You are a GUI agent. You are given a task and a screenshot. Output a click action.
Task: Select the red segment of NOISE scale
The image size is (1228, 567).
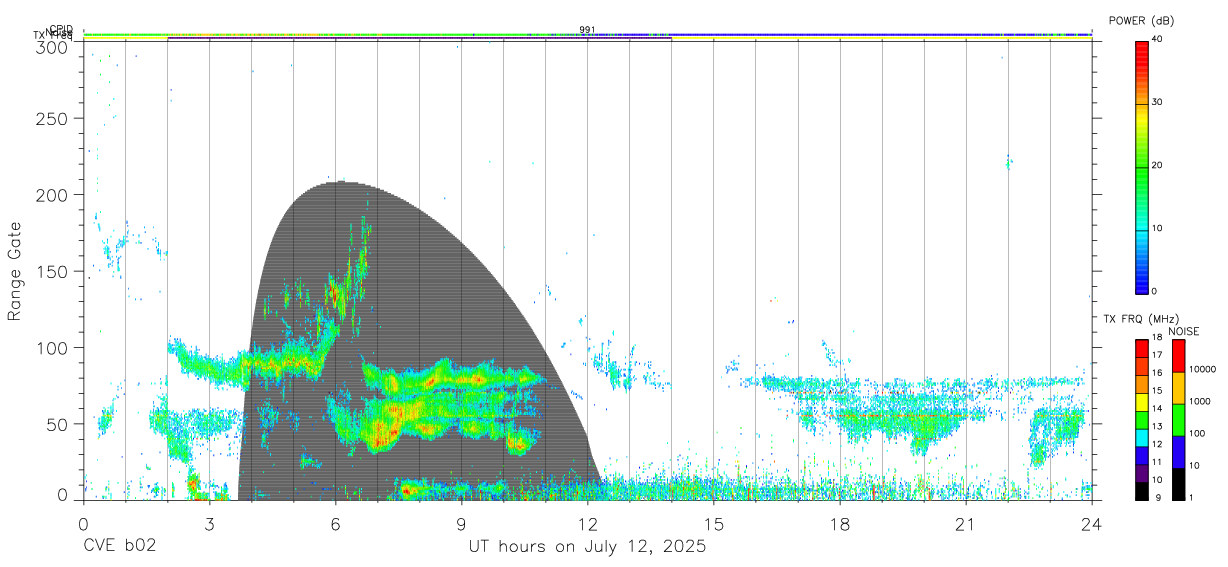coord(1178,356)
